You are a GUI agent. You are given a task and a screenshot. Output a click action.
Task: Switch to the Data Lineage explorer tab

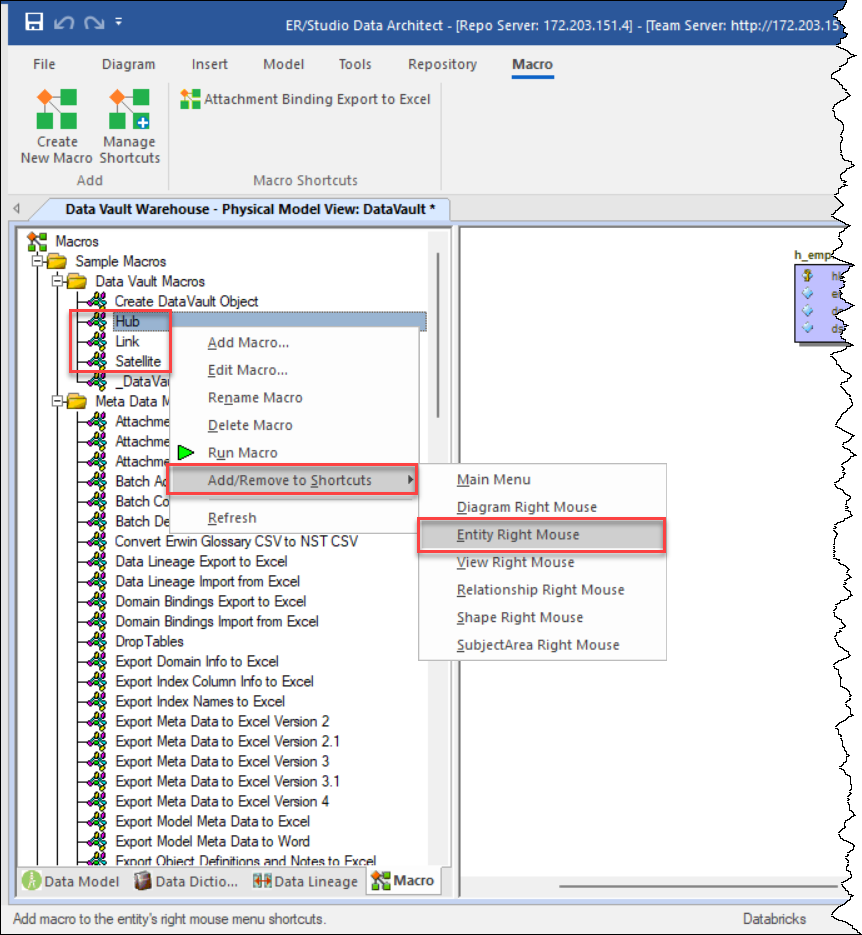(305, 881)
